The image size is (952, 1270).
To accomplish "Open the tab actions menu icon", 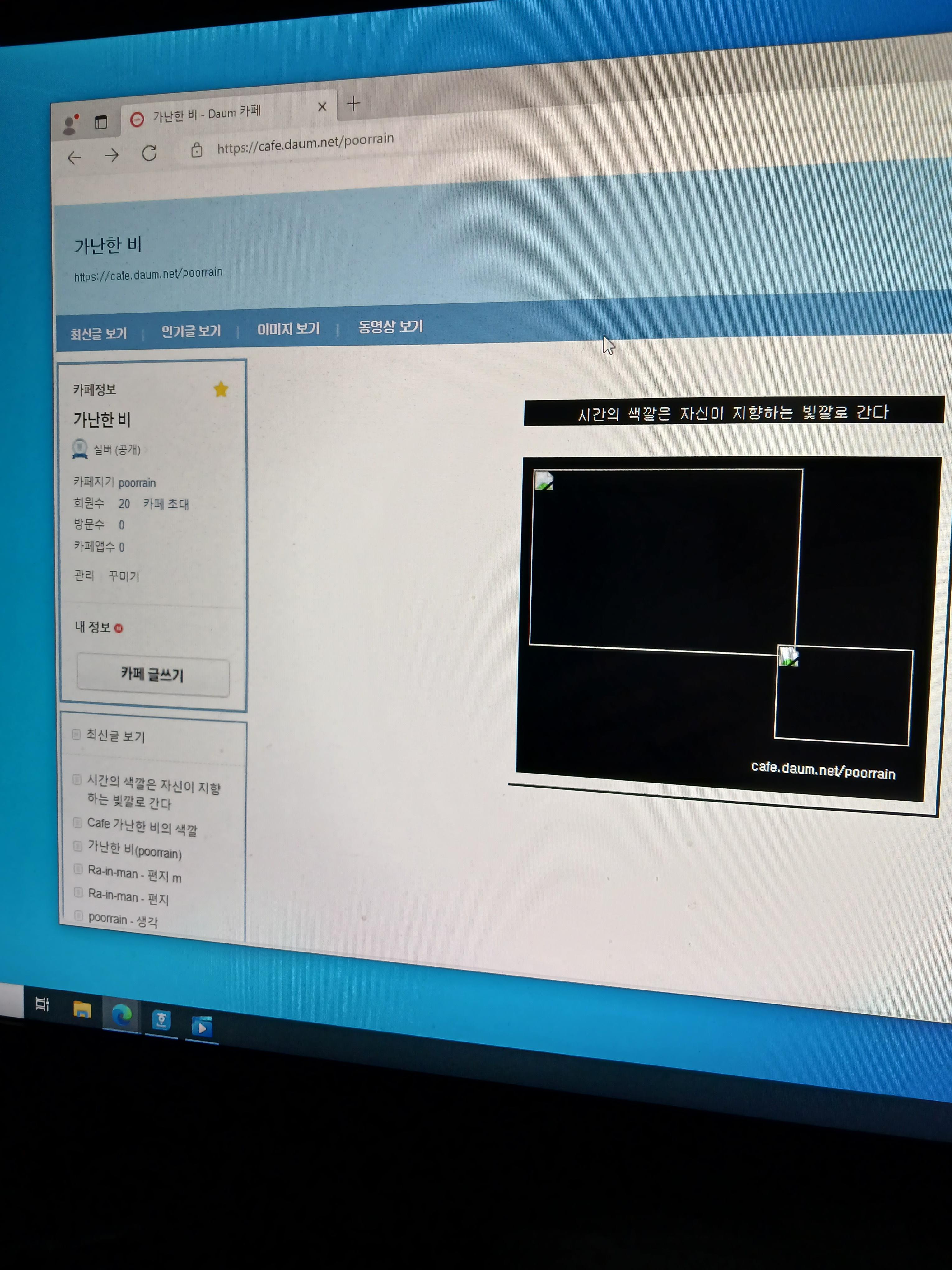I will 101,122.
